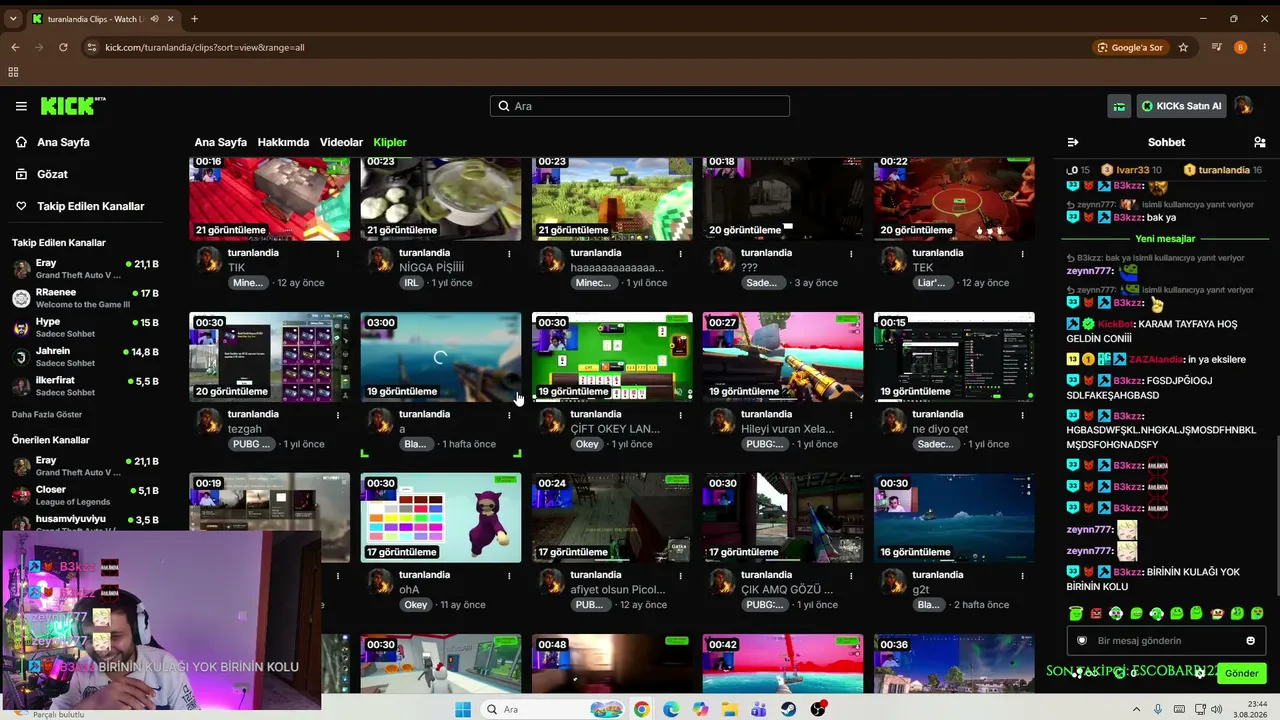1280x720 pixels.
Task: Open the Kick hamburger sidebar menu
Action: pyautogui.click(x=21, y=106)
